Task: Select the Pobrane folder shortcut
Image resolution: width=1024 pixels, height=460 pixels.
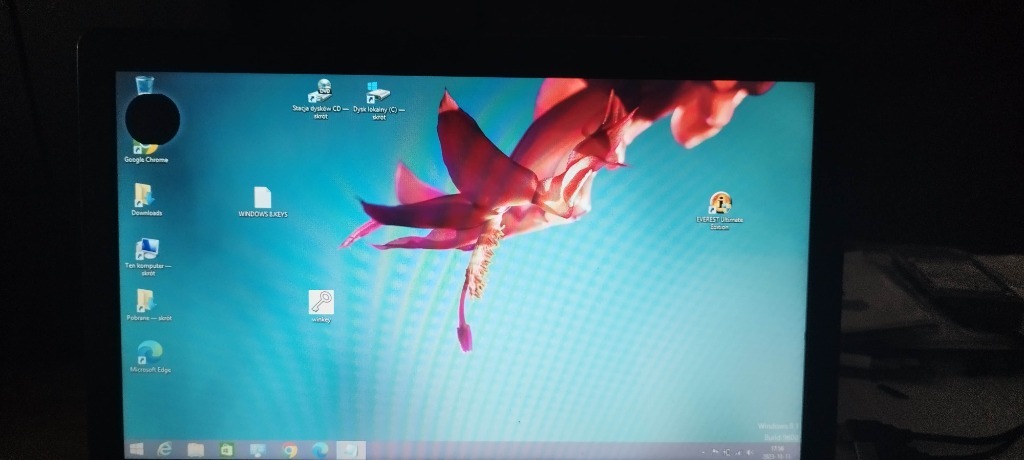Action: (146, 302)
